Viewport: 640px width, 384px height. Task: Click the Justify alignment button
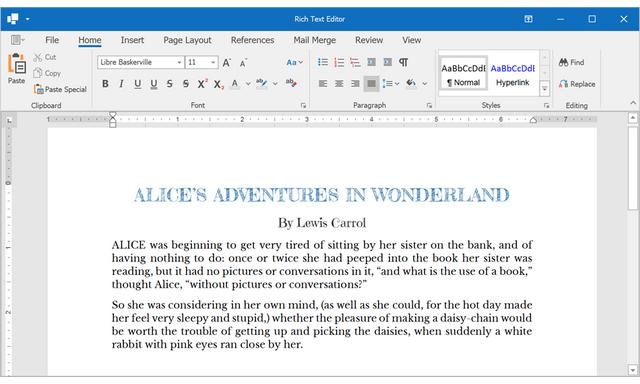[x=371, y=84]
